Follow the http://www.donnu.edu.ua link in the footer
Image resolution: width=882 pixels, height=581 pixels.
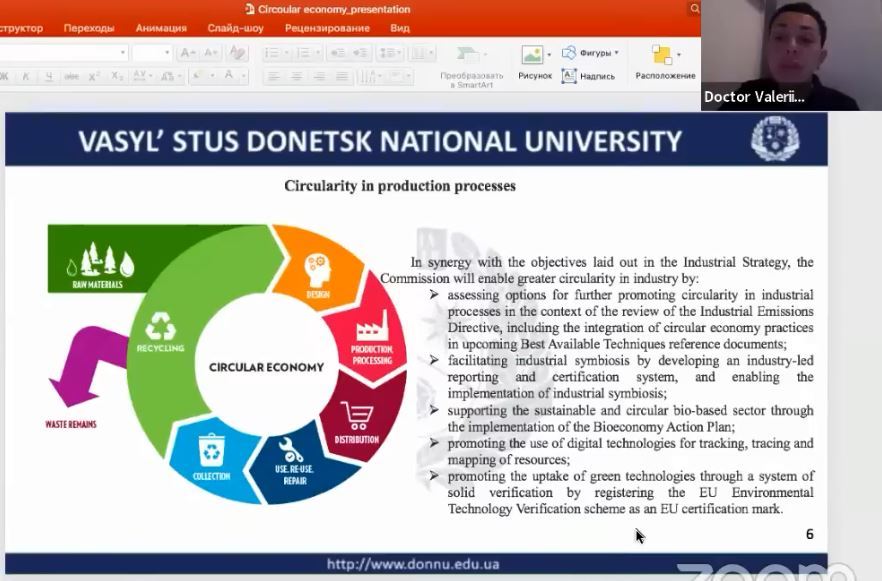click(413, 564)
